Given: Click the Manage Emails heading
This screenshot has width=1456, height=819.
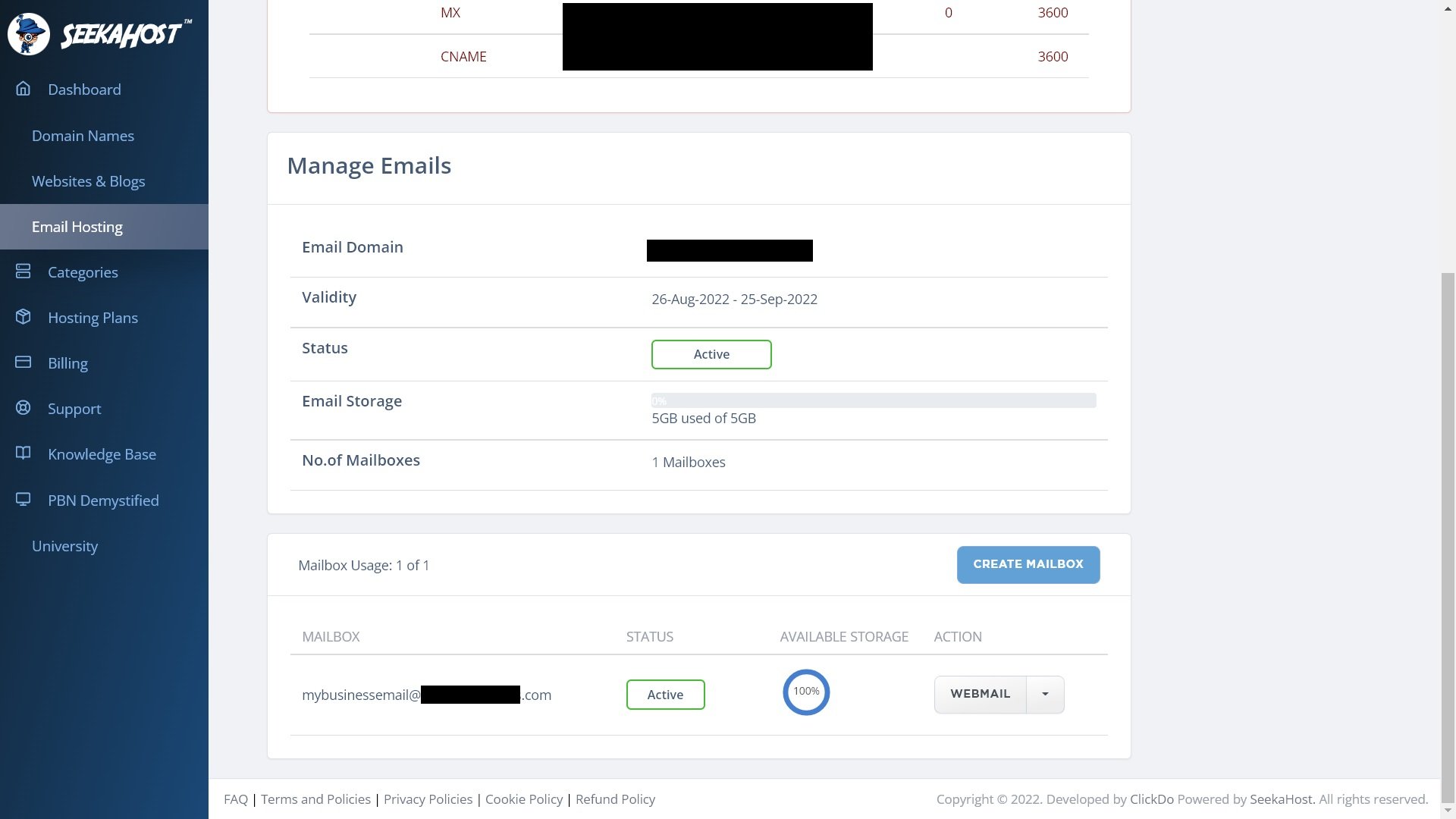Looking at the screenshot, I should click(x=369, y=166).
